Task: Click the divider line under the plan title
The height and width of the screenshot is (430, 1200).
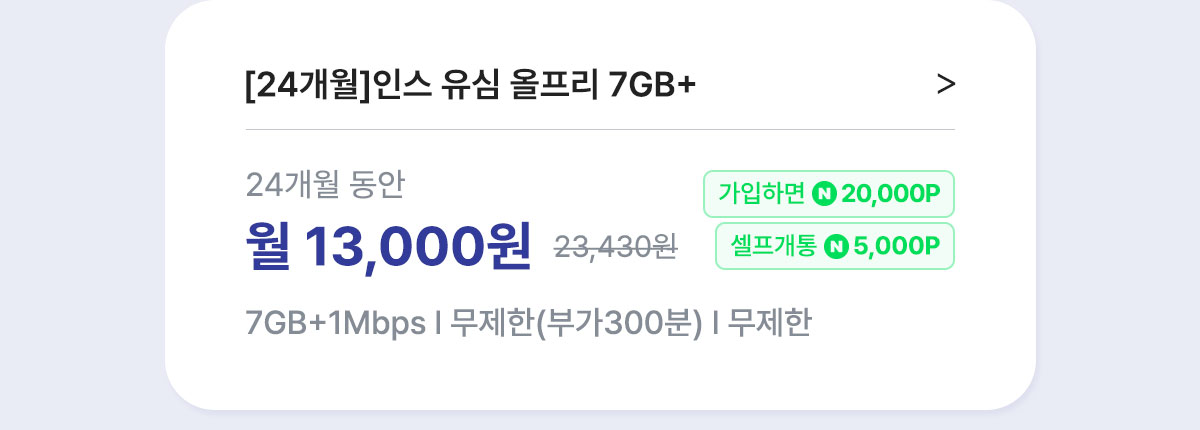Action: click(x=600, y=129)
